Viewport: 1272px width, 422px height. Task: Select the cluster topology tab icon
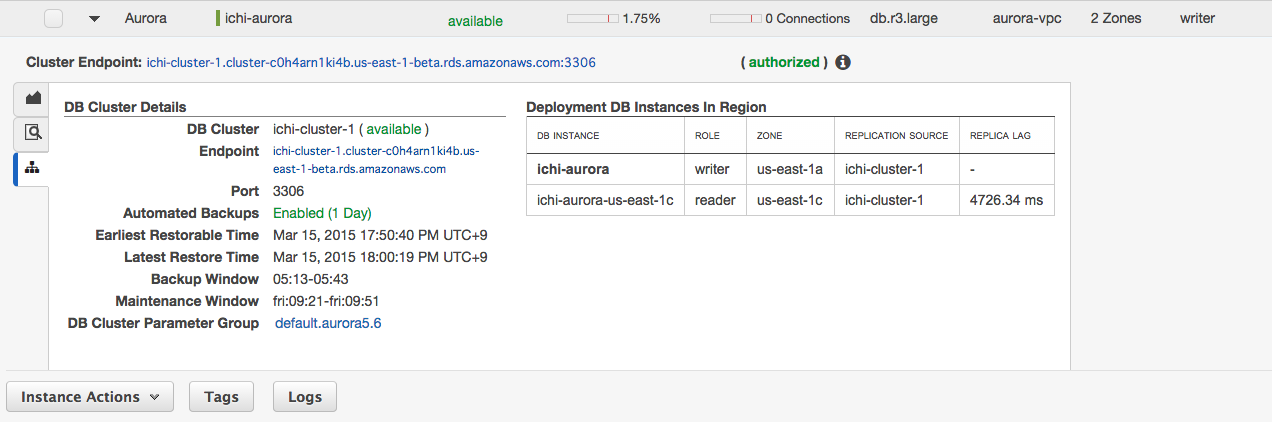click(32, 168)
